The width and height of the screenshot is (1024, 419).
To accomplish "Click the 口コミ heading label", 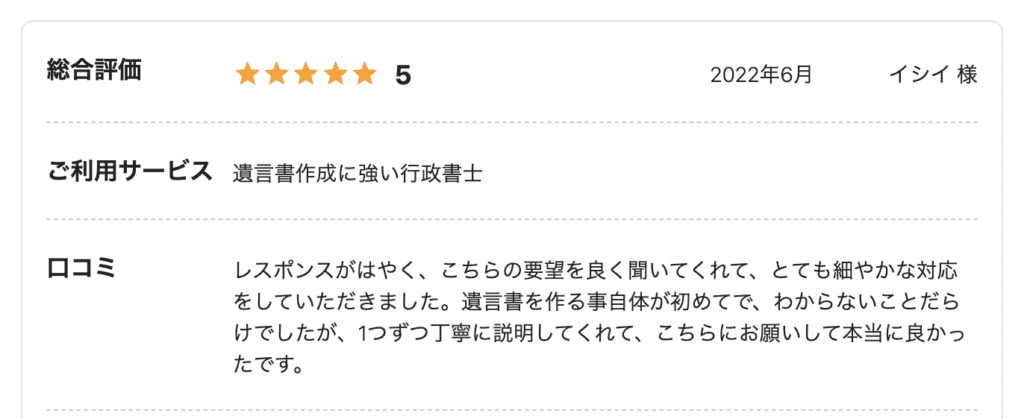I will (81, 268).
